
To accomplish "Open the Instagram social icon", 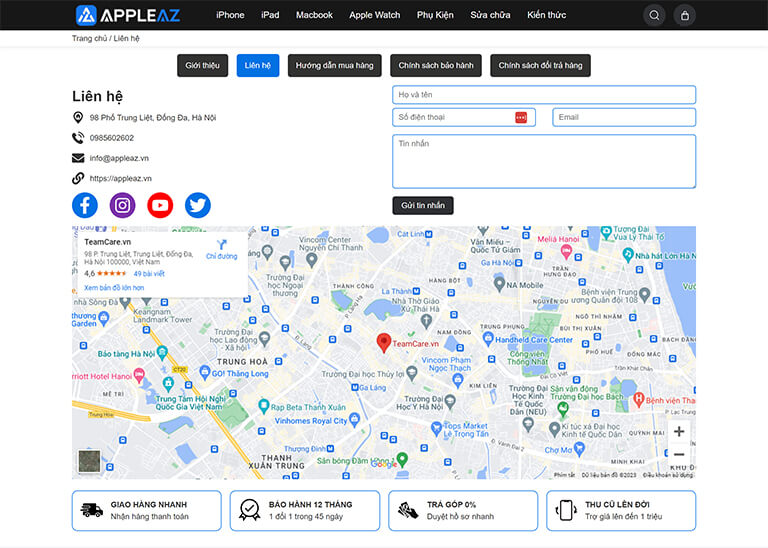I will 122,205.
